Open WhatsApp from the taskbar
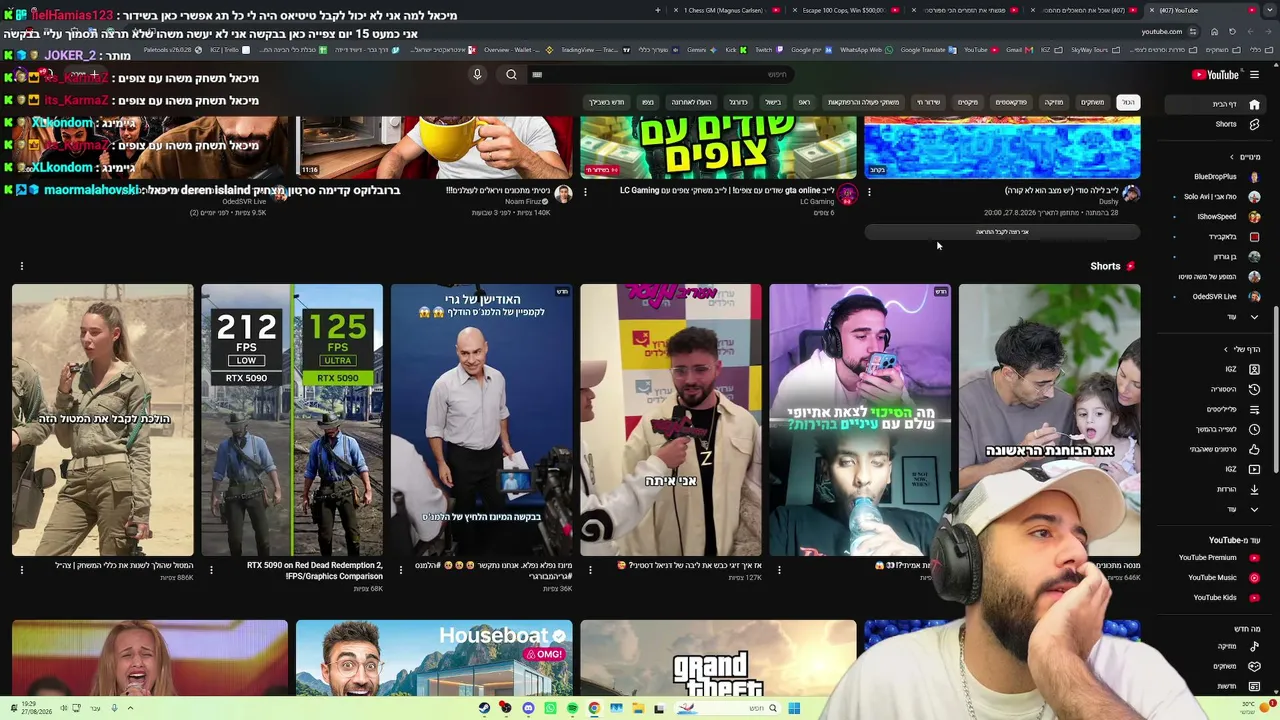This screenshot has width=1280, height=720. [x=550, y=709]
